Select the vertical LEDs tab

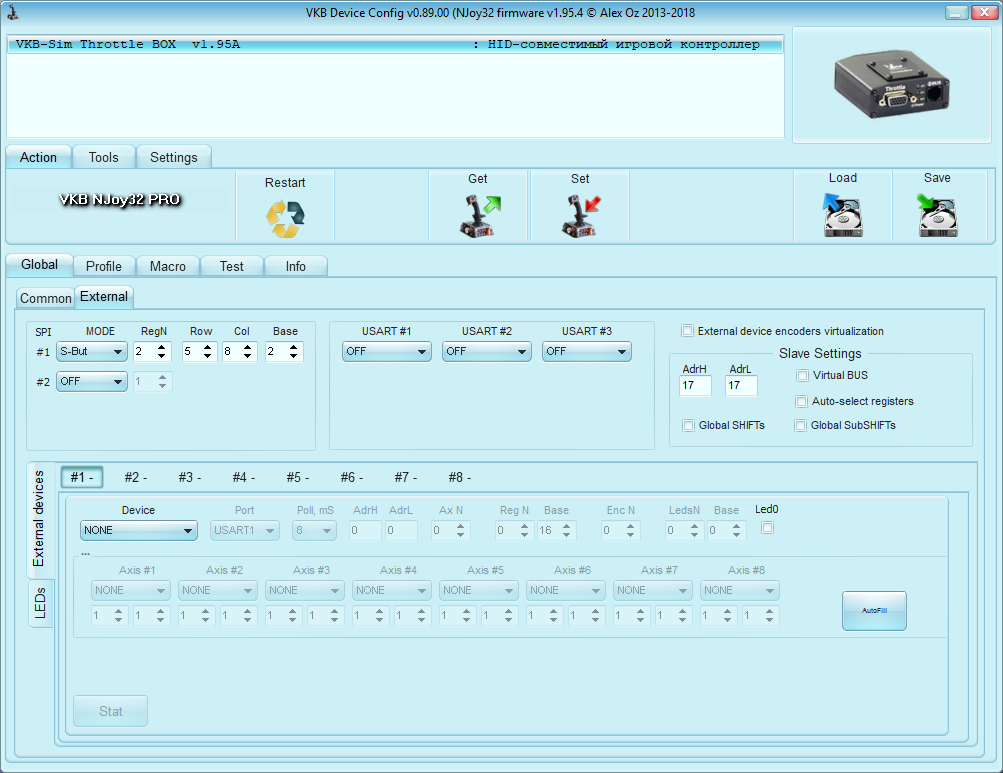(41, 604)
